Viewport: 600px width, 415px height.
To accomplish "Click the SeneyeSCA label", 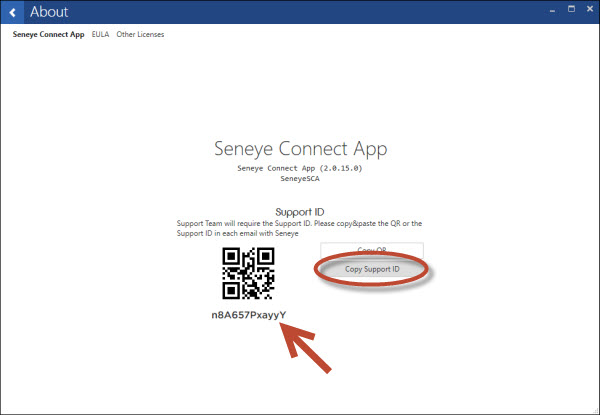I will (x=300, y=179).
